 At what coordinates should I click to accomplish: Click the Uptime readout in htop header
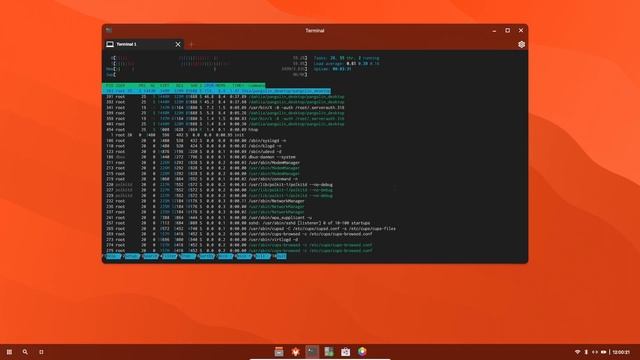(x=332, y=69)
